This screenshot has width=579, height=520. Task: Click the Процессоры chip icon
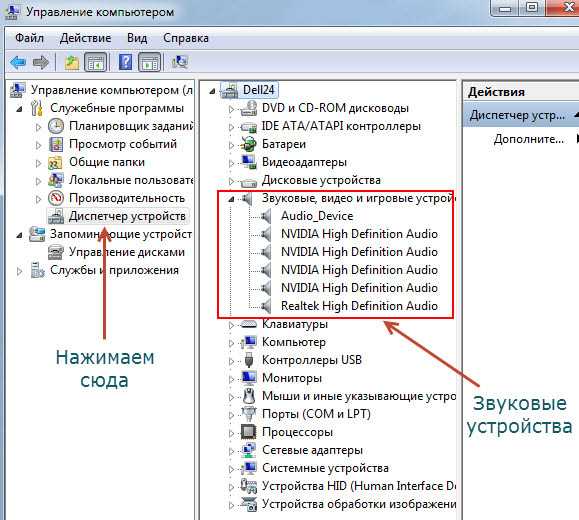(x=249, y=432)
